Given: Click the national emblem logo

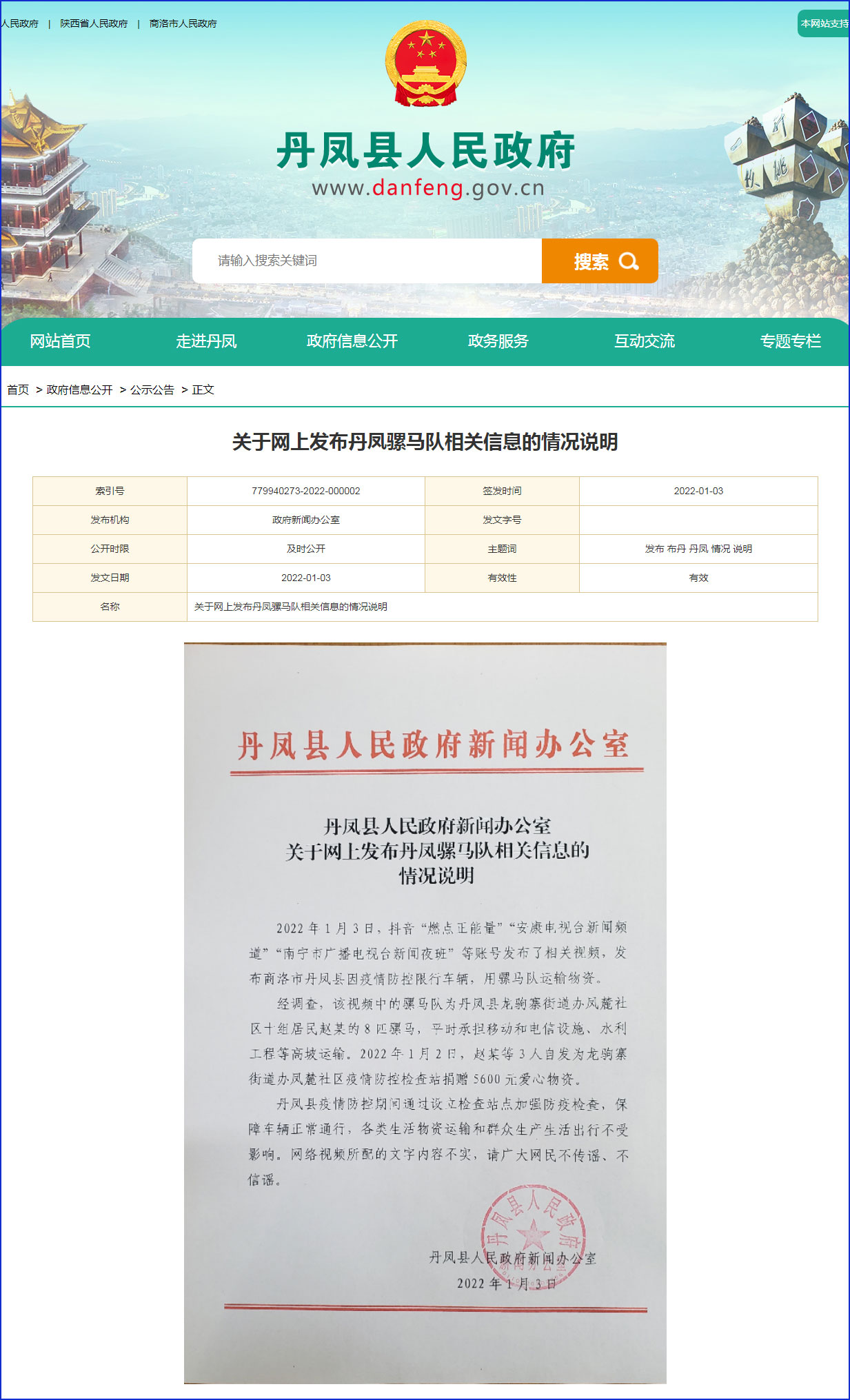Looking at the screenshot, I should tap(425, 64).
